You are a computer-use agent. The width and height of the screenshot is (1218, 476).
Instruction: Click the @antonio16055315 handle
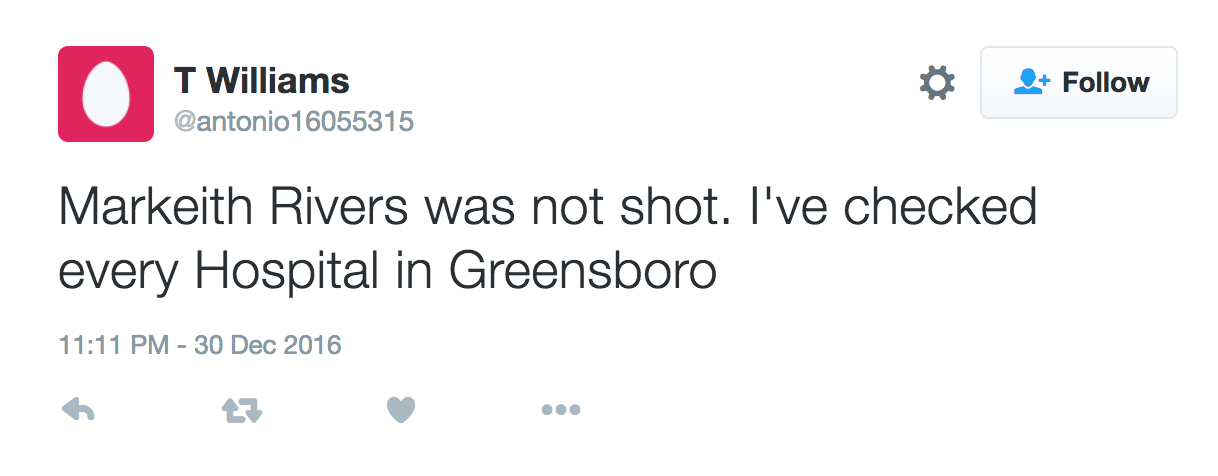pos(294,122)
